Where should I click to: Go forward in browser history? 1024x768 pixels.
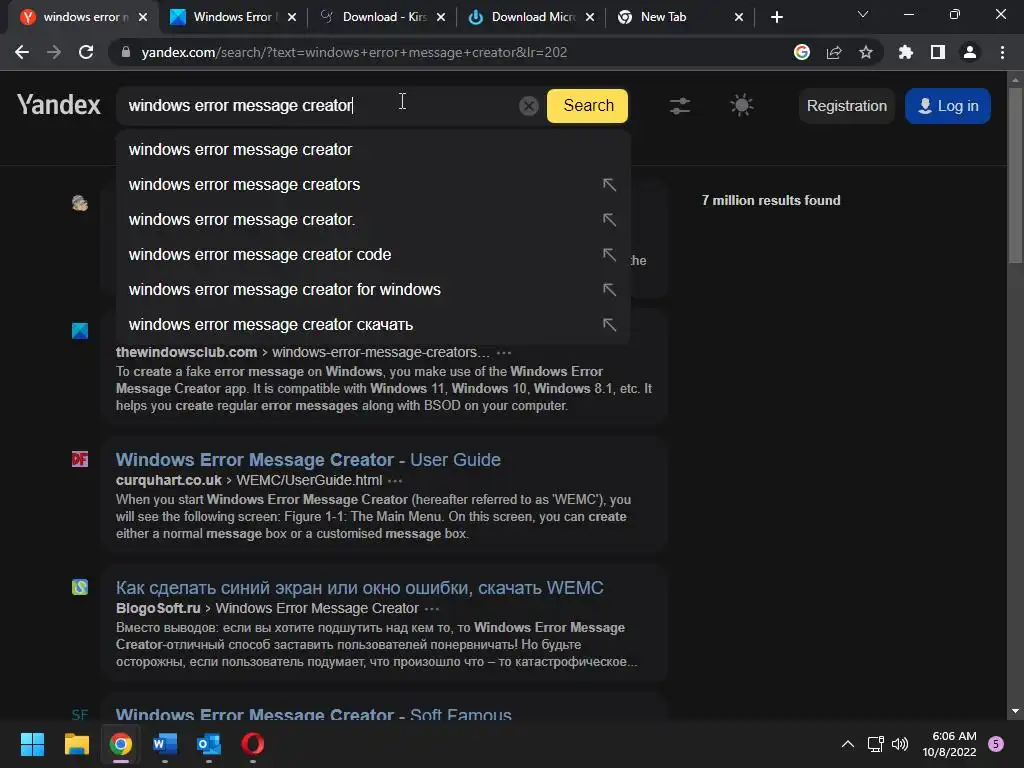click(x=54, y=52)
